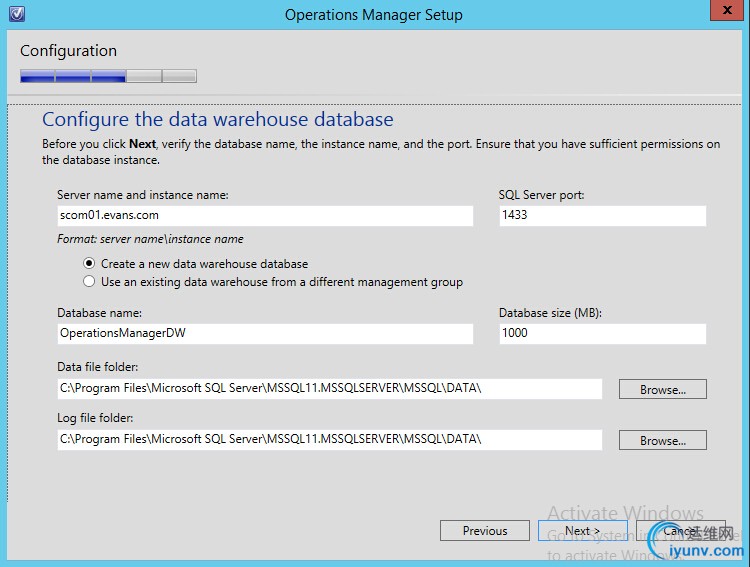
Task: Go back with the Previous button
Action: click(x=485, y=531)
